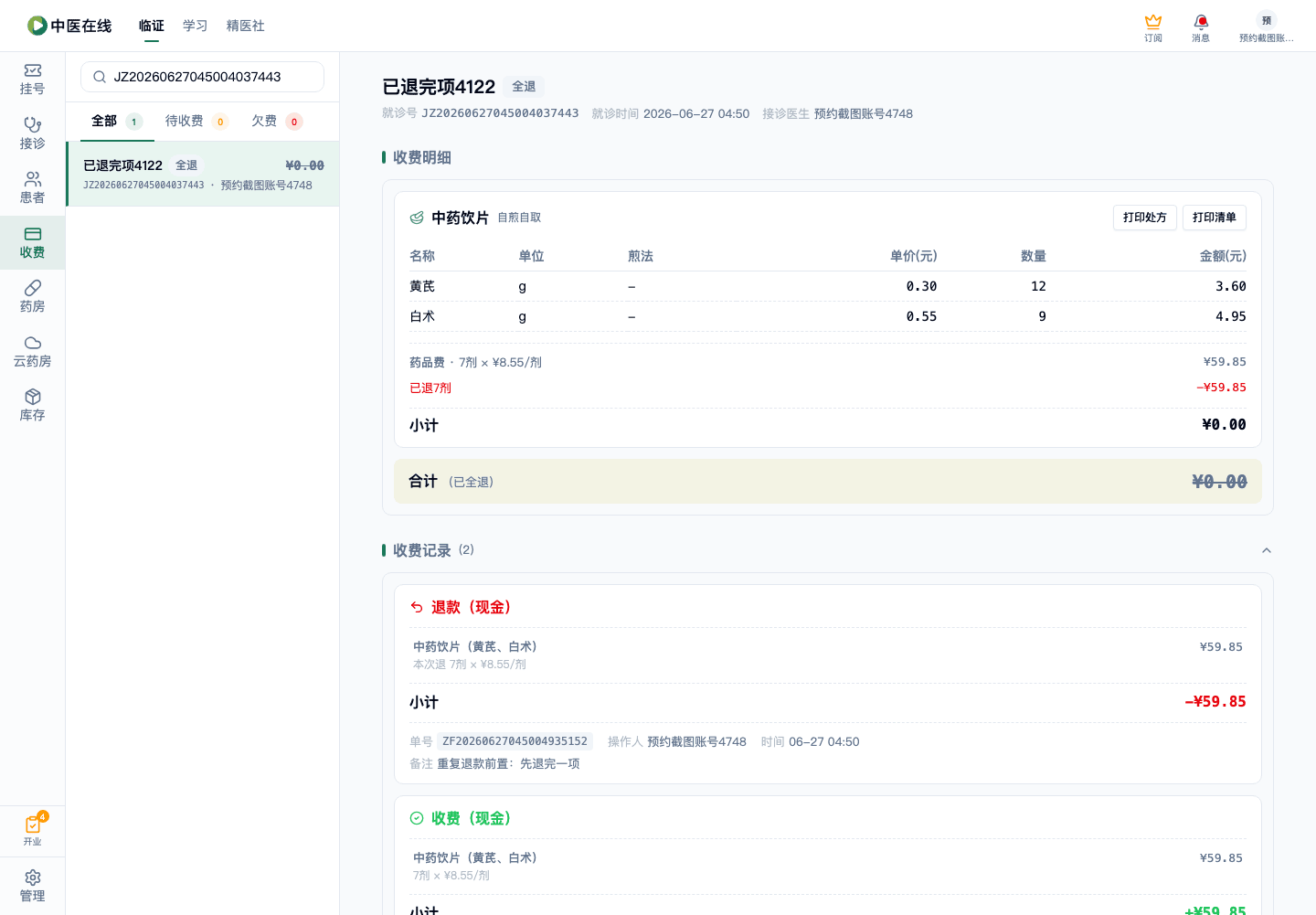
Task: Open the 挂号 registration sidebar icon
Action: point(32,79)
